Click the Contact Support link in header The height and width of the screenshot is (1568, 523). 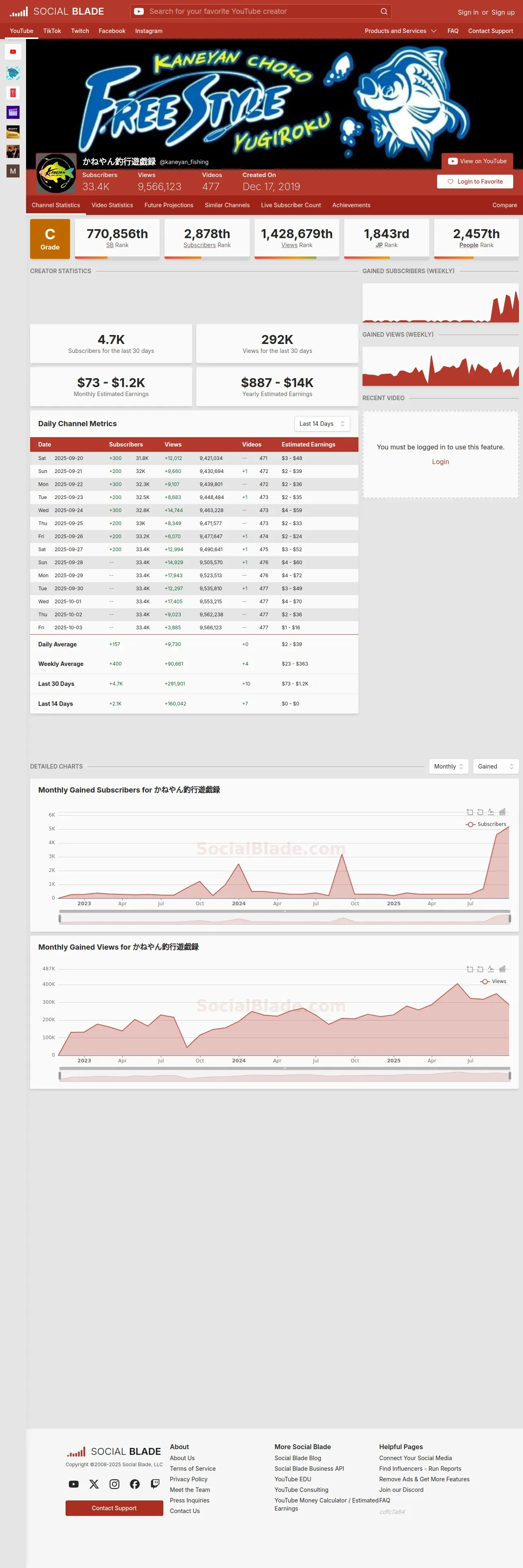491,31
